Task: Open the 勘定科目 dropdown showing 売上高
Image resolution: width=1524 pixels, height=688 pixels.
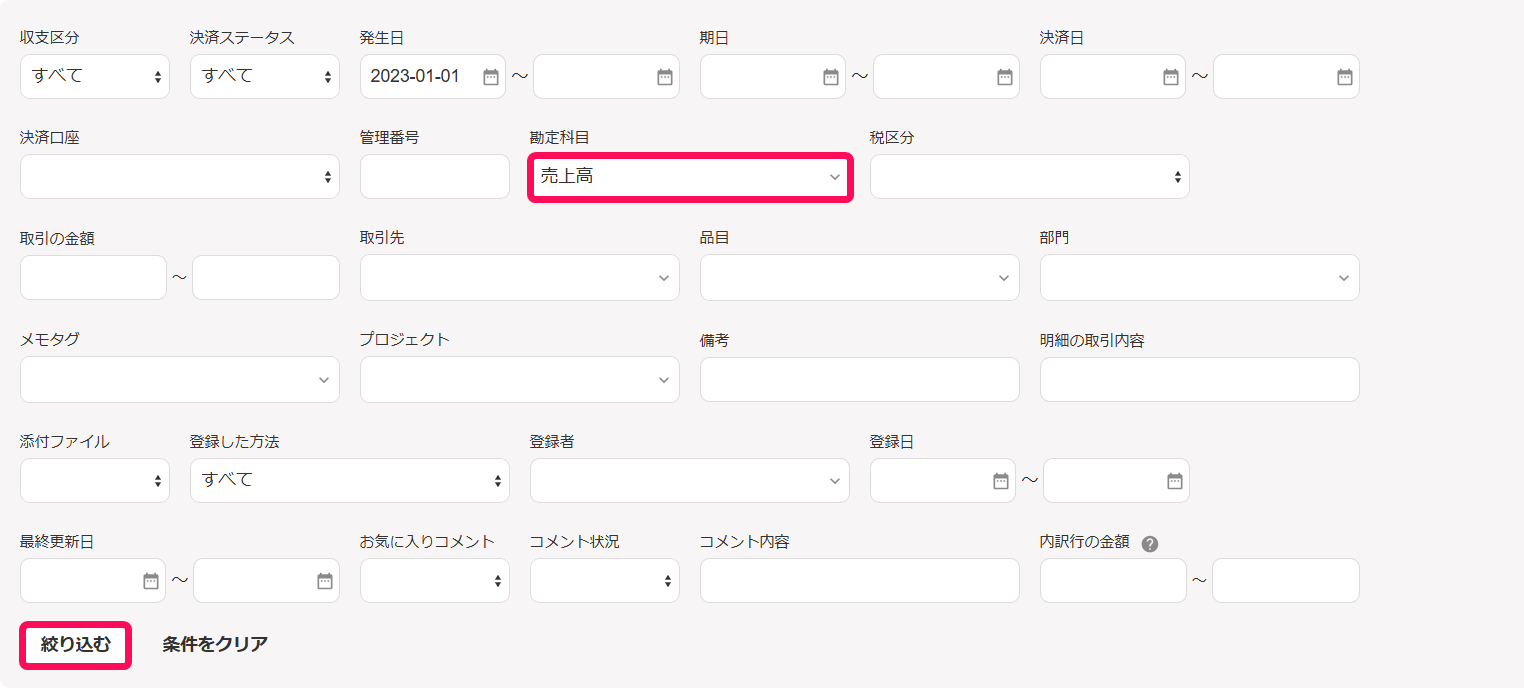Action: [690, 177]
